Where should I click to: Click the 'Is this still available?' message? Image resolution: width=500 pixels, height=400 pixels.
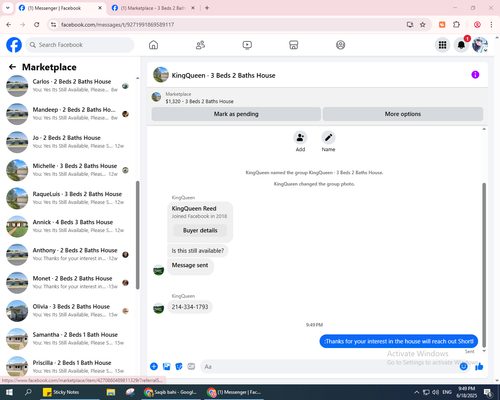tap(198, 251)
